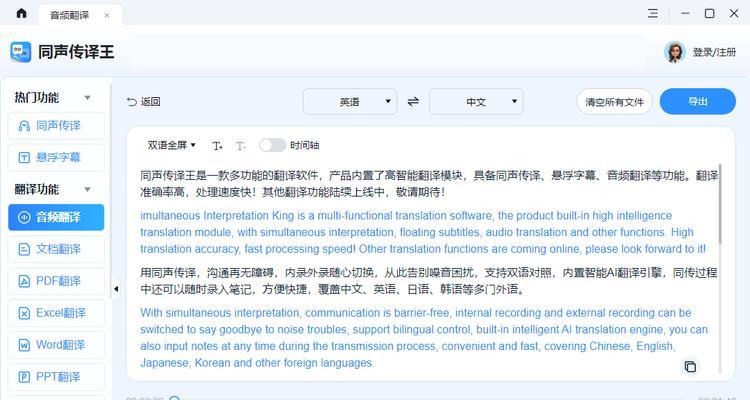
Task: Click 清空所有文件 button
Action: coord(614,101)
